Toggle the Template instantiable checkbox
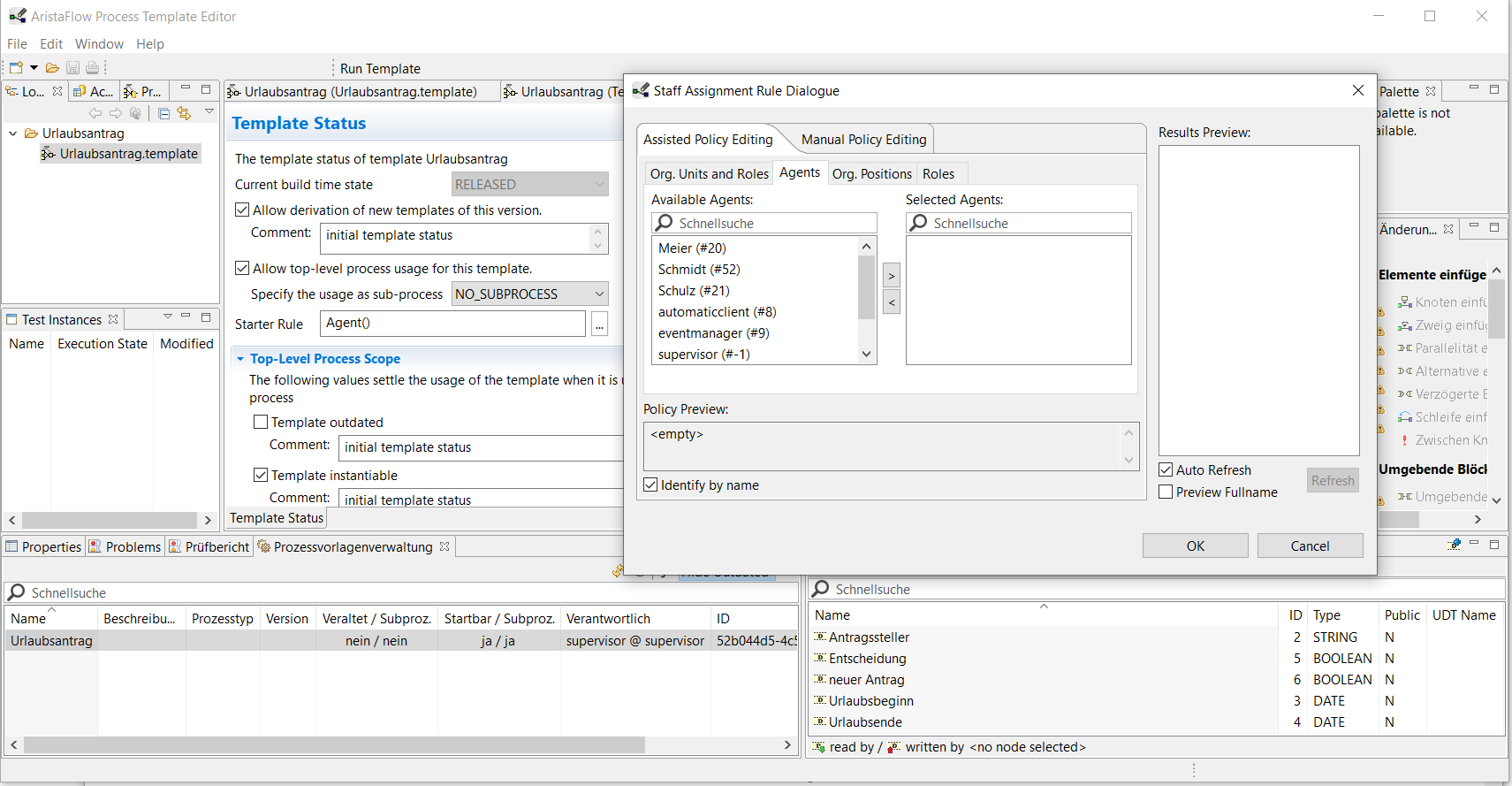Viewport: 1512px width, 786px height. (261, 476)
